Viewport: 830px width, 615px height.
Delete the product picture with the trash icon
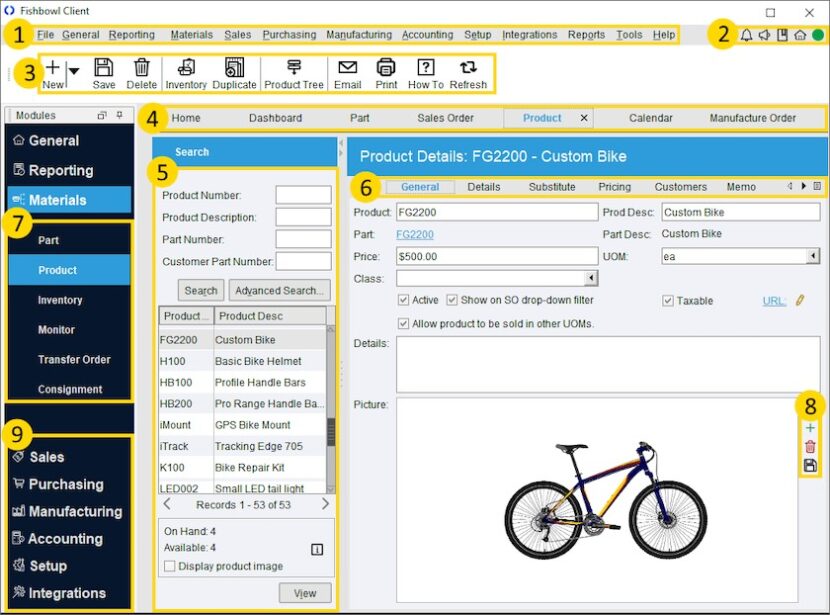pos(808,444)
